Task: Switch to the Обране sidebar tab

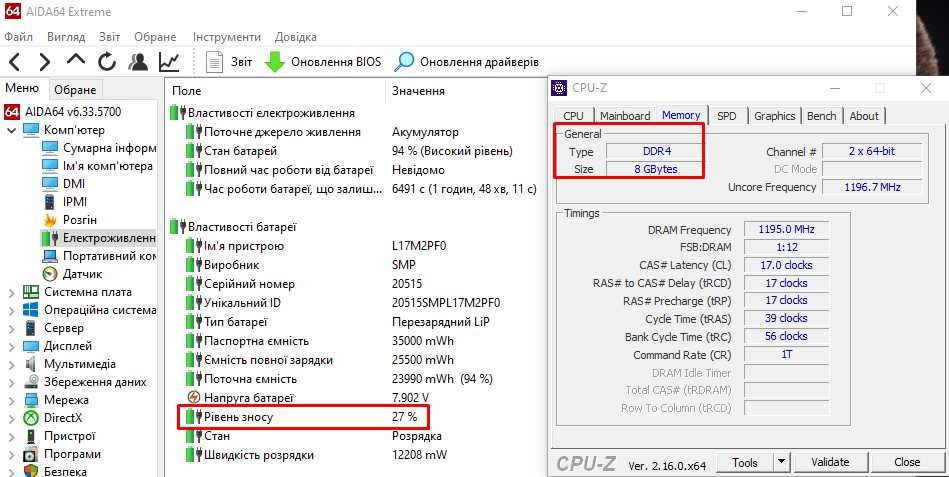Action: point(75,90)
